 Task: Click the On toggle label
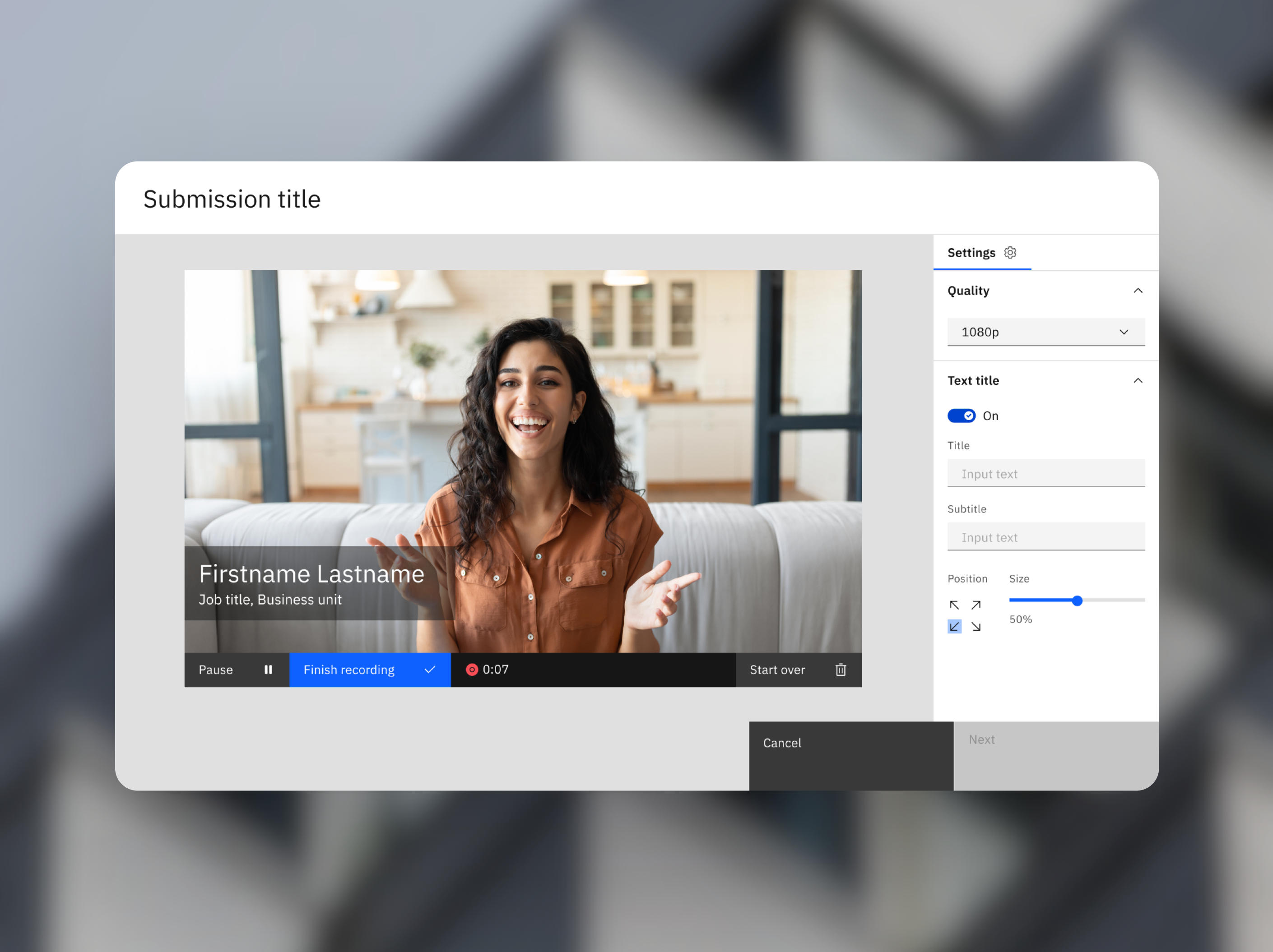[990, 415]
